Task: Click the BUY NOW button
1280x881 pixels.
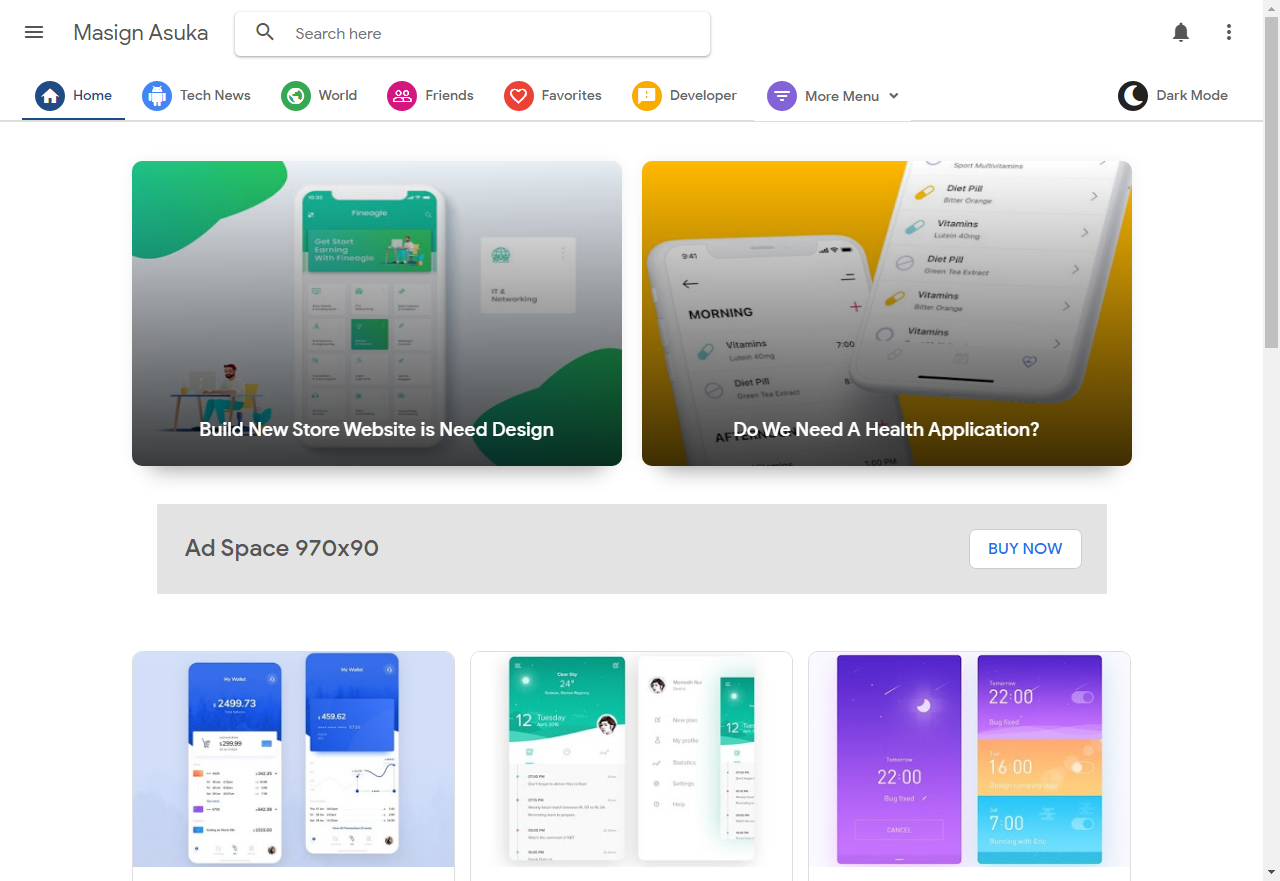Action: (x=1025, y=549)
